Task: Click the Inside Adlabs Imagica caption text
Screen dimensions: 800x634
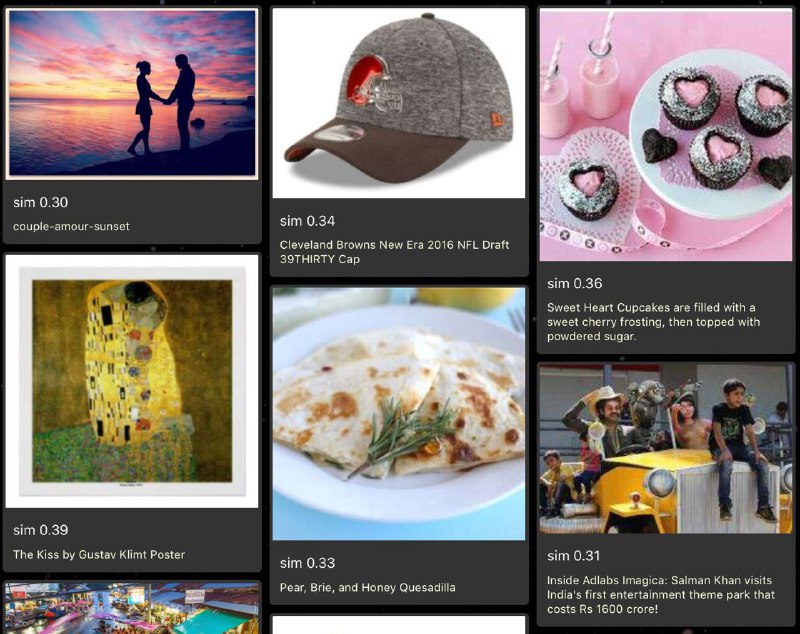Action: [x=661, y=595]
